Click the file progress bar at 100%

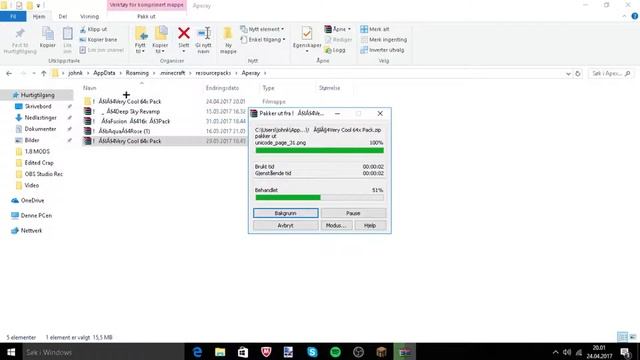[320, 151]
